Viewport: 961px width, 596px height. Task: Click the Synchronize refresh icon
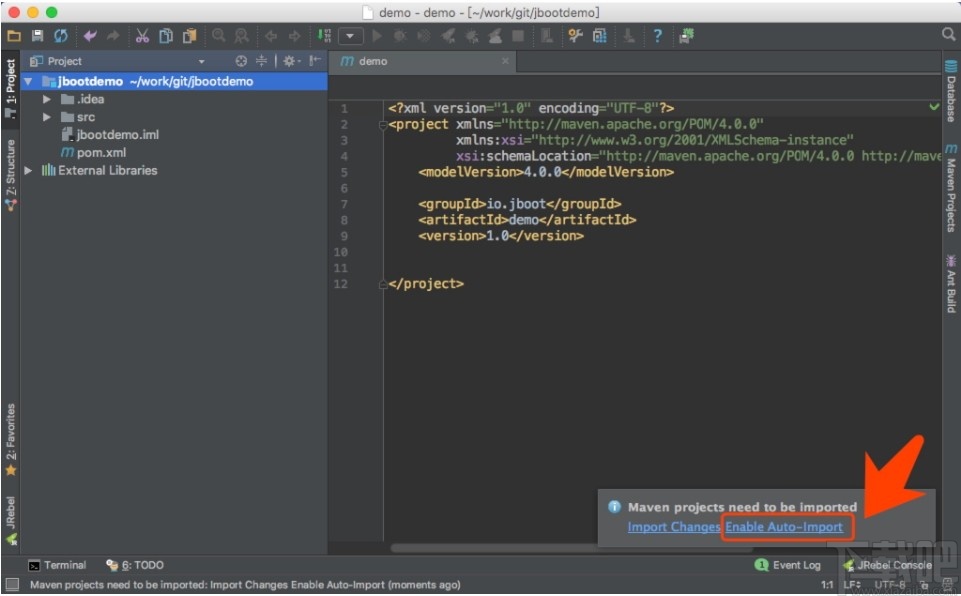pos(61,36)
